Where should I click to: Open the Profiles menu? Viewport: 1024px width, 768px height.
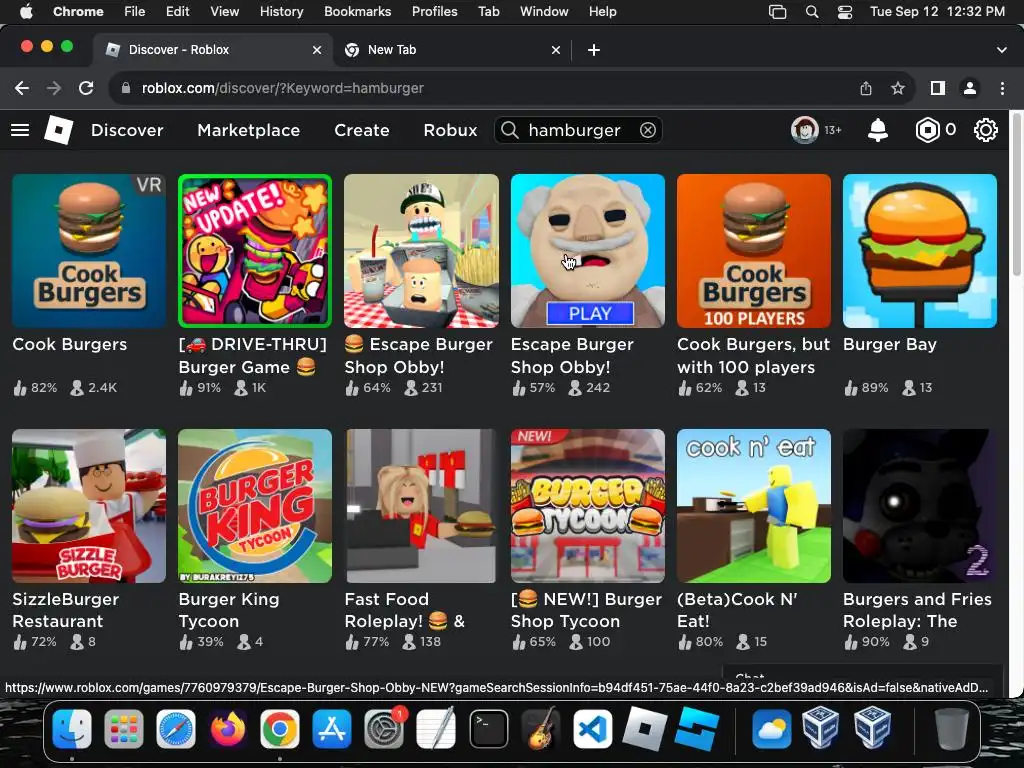pyautogui.click(x=434, y=12)
